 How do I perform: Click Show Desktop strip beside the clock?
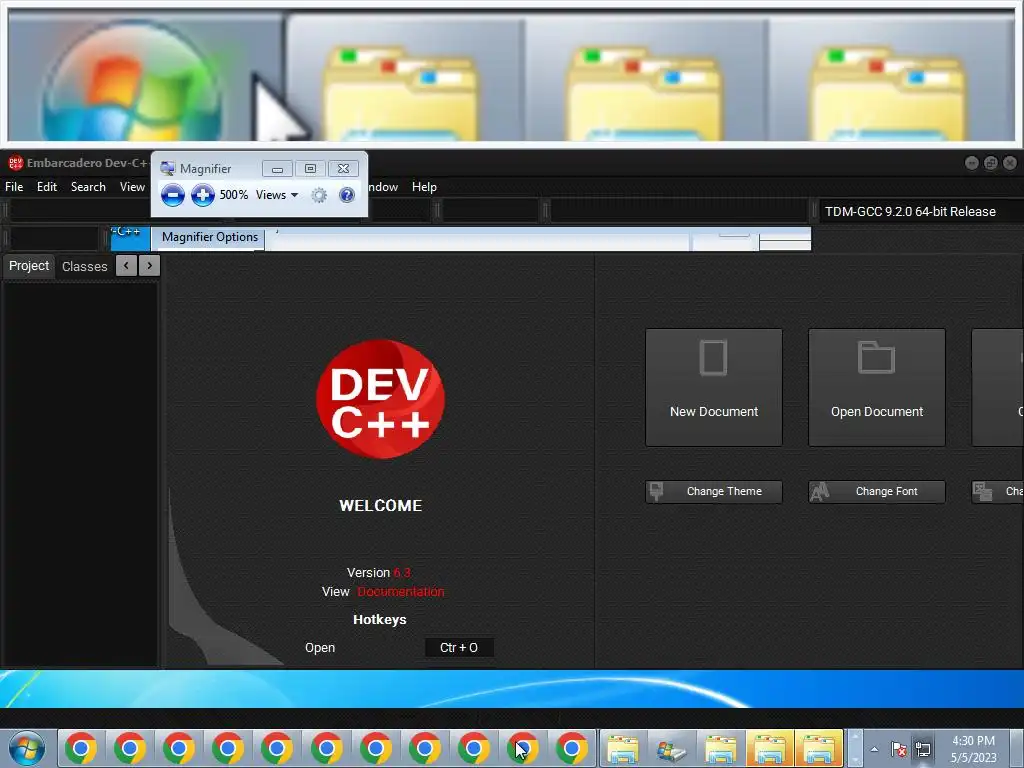click(1016, 748)
